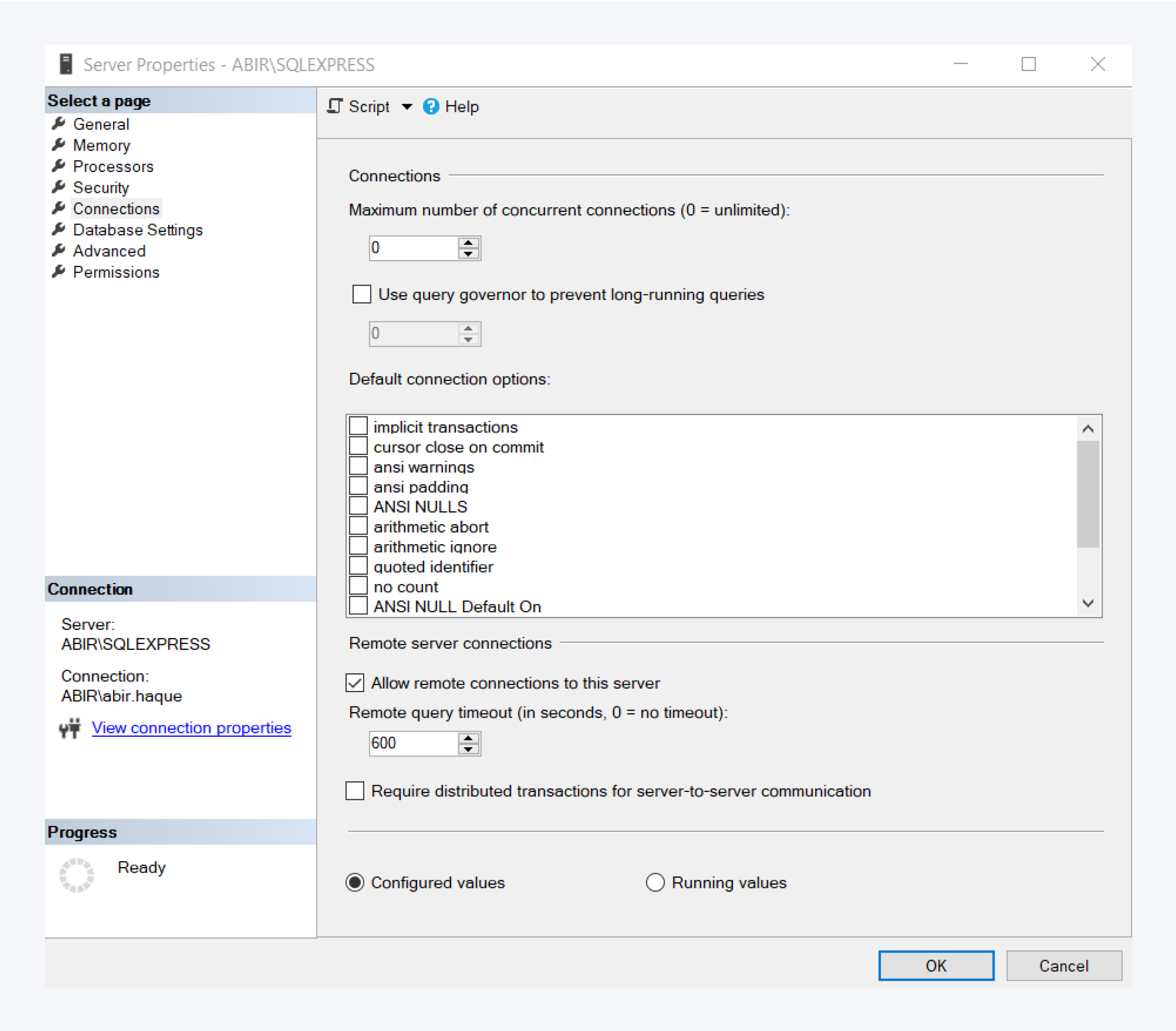Select the Running values radio button

[655, 882]
